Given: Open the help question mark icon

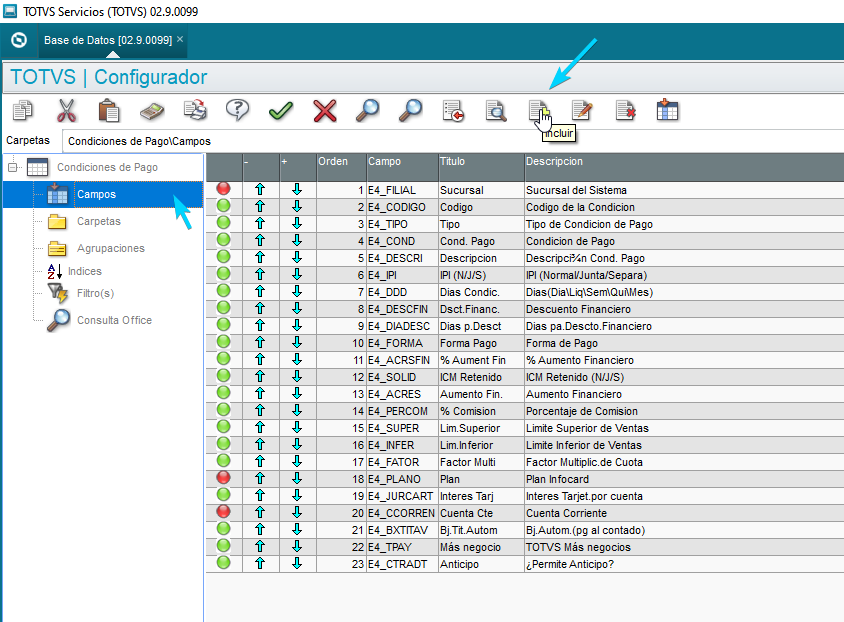Looking at the screenshot, I should point(237,110).
